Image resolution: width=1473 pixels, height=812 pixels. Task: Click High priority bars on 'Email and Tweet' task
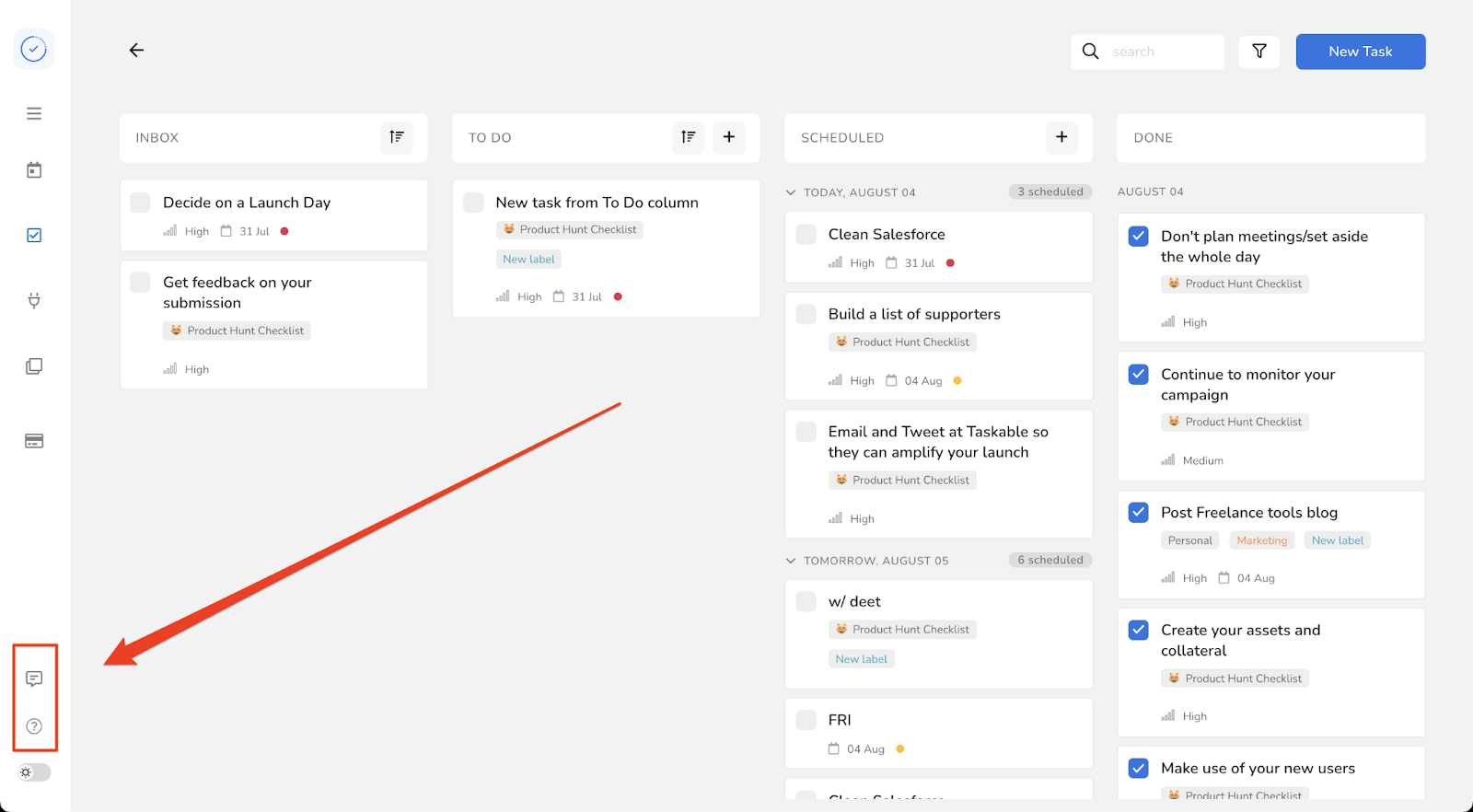[835, 518]
